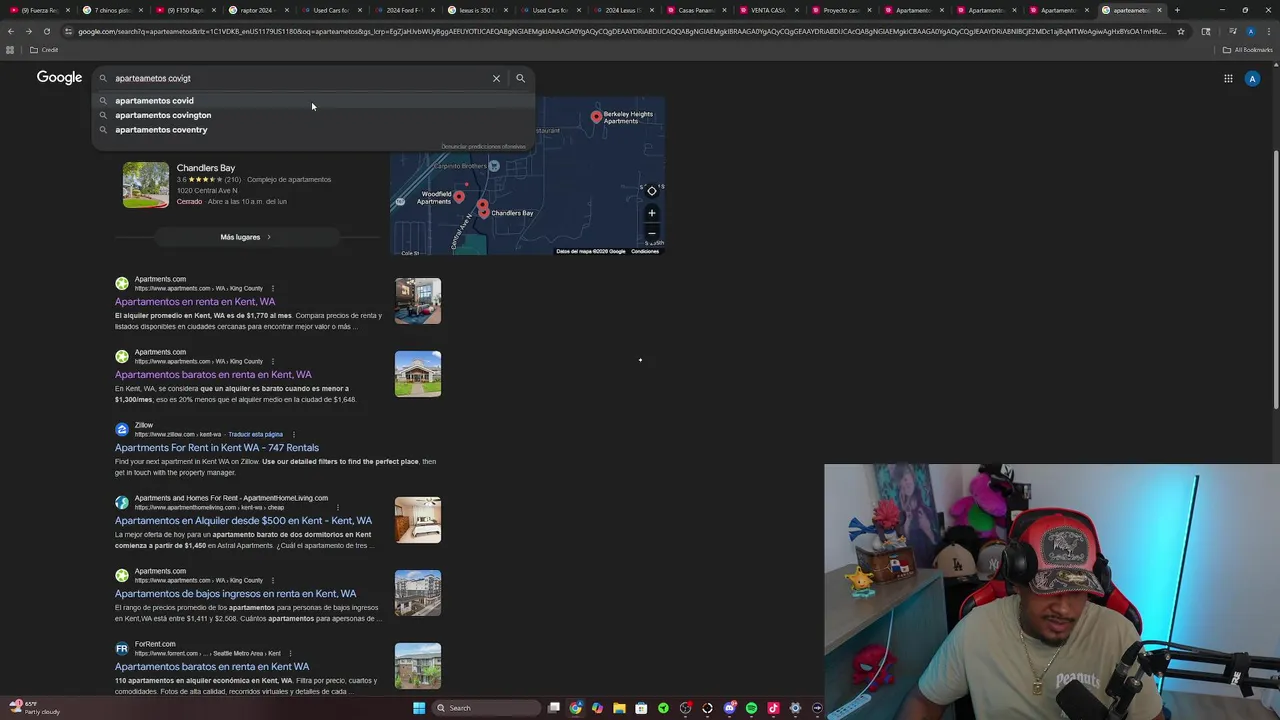Click Denunciar predicciones ofensivas link

tap(483, 147)
